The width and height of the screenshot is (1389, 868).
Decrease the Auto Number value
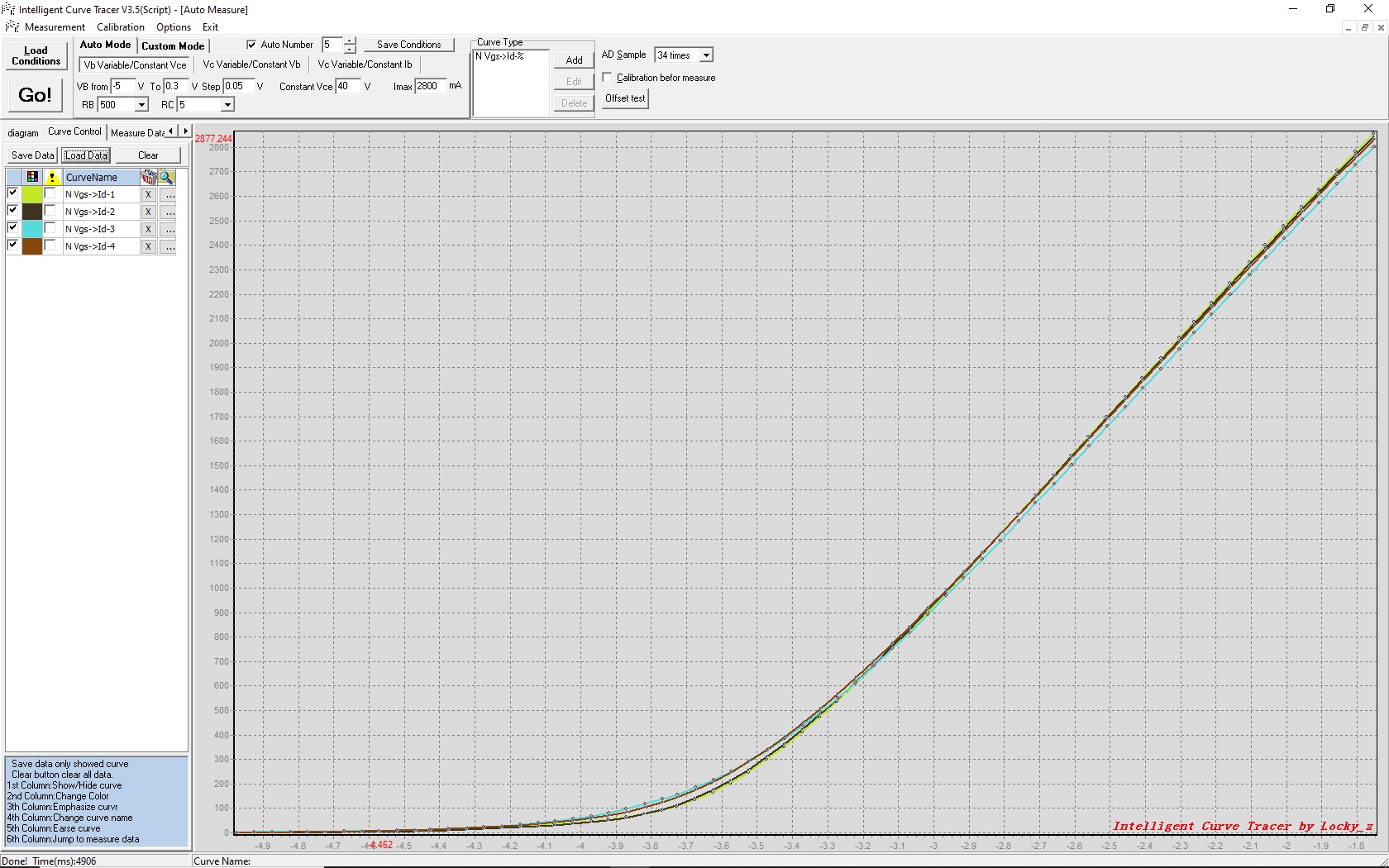(350, 49)
